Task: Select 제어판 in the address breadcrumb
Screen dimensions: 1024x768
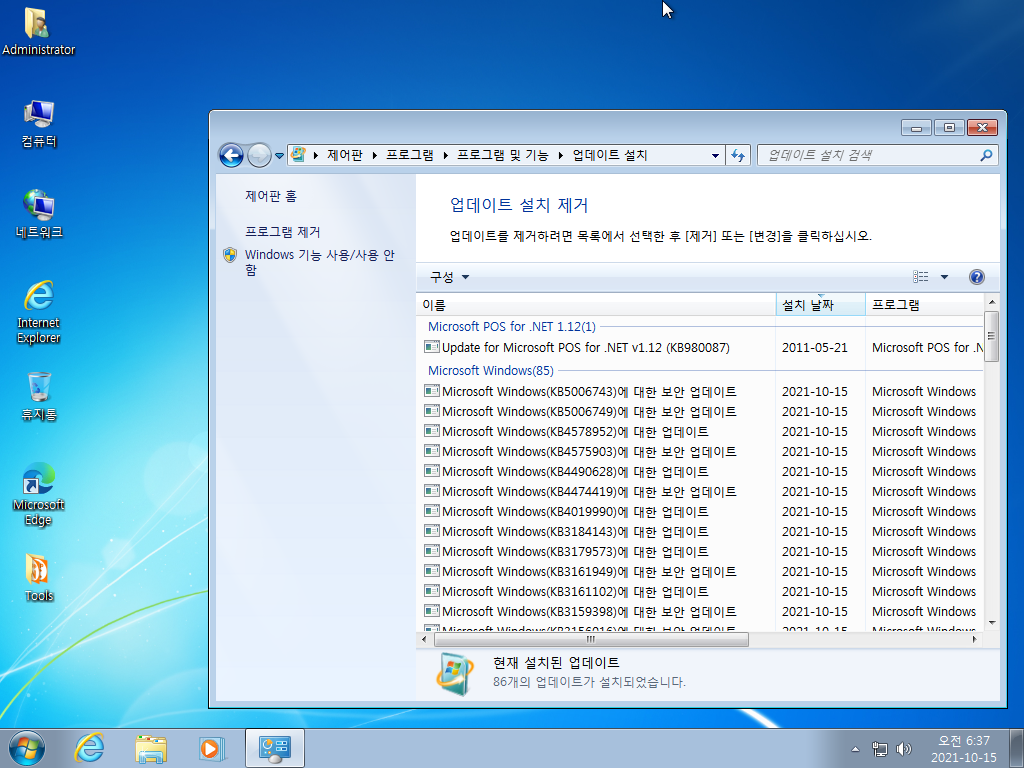Action: pos(345,155)
